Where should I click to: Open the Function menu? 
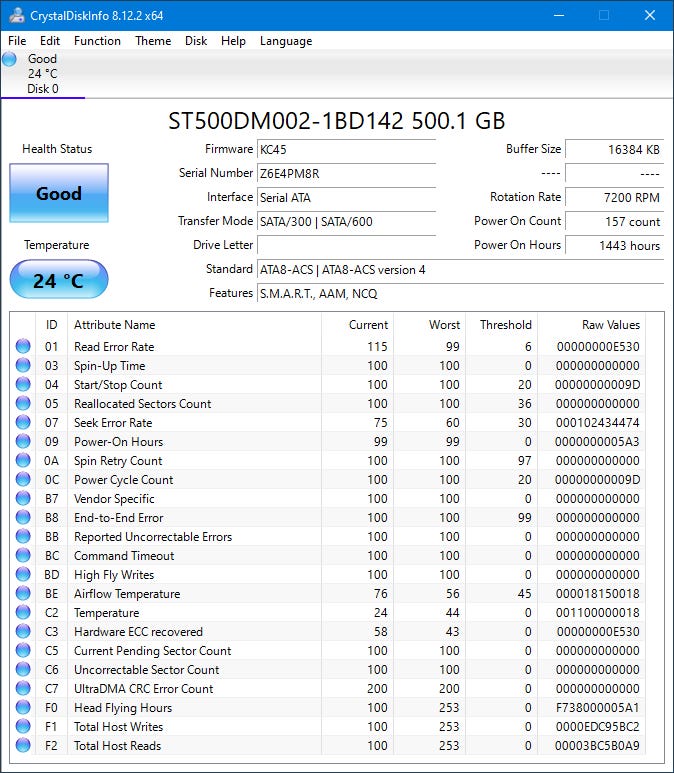pyautogui.click(x=97, y=41)
